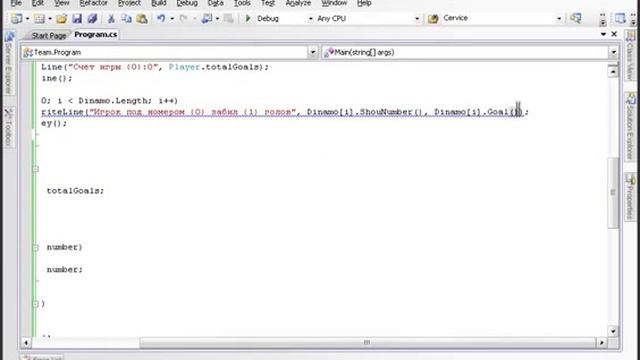
Task: Click the horizontal scrollbar thumb
Action: coord(367,342)
